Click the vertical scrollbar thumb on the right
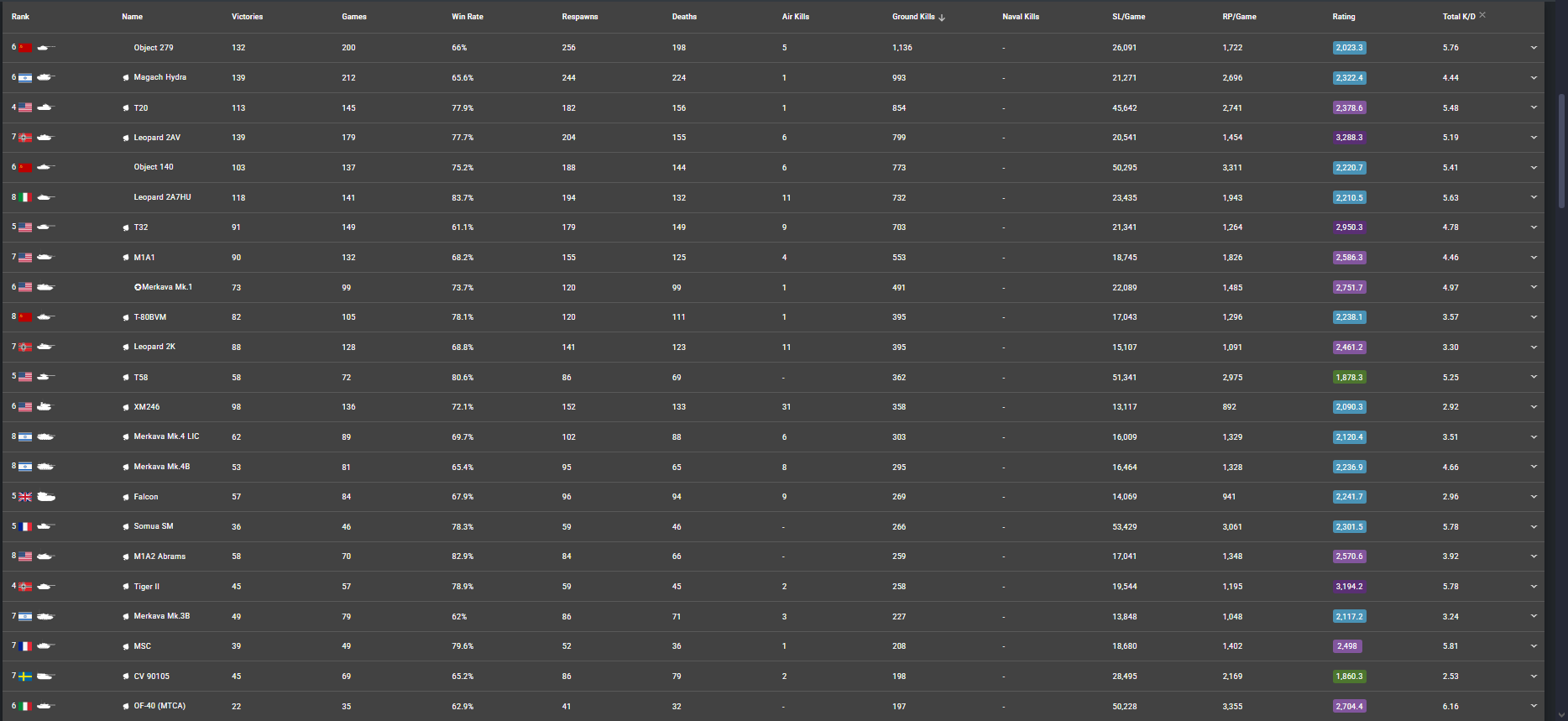 pos(1561,151)
